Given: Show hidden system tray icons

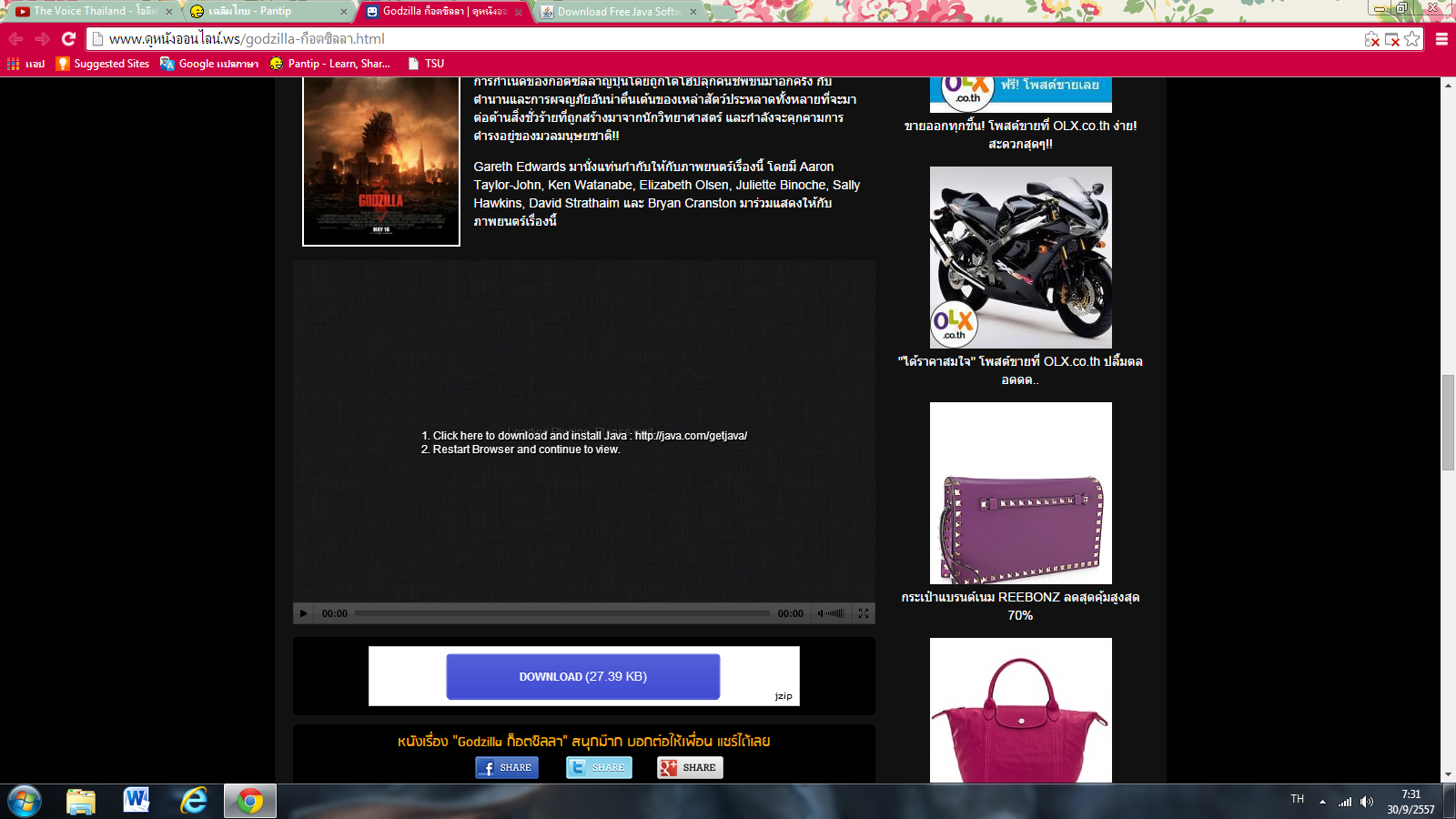Looking at the screenshot, I should [1322, 802].
